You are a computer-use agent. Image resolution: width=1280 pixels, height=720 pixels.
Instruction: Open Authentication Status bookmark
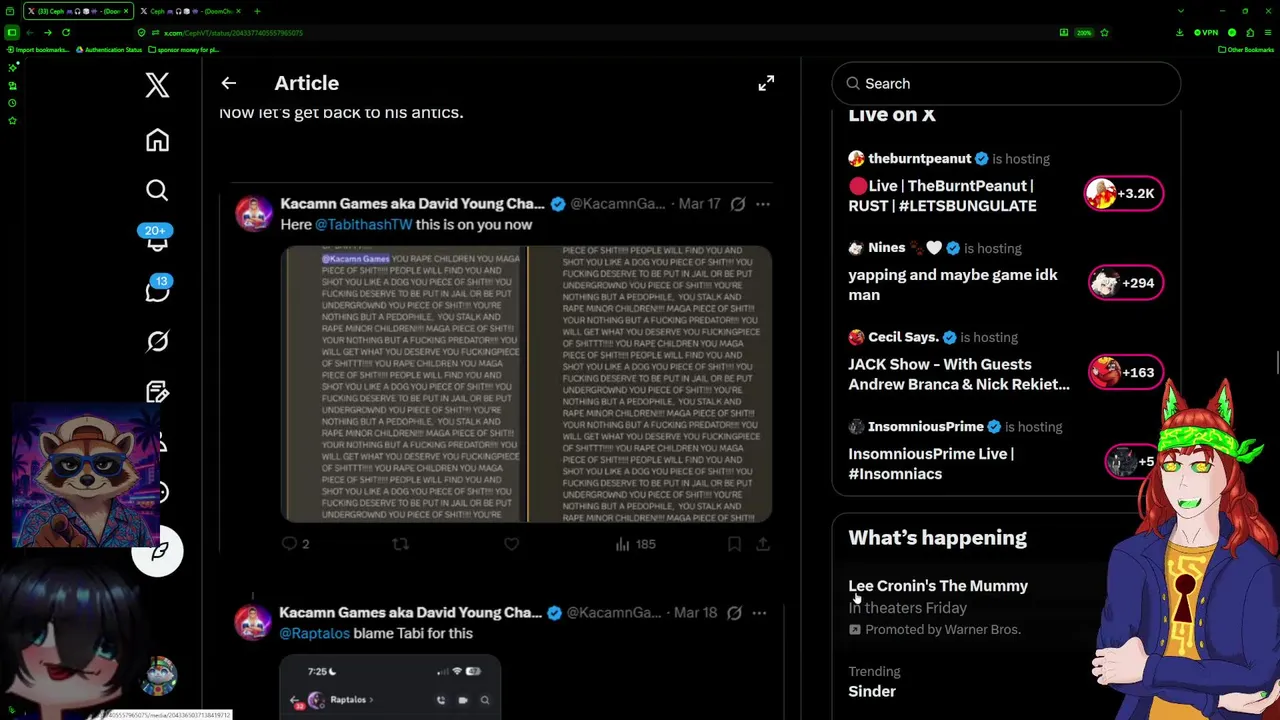click(109, 49)
